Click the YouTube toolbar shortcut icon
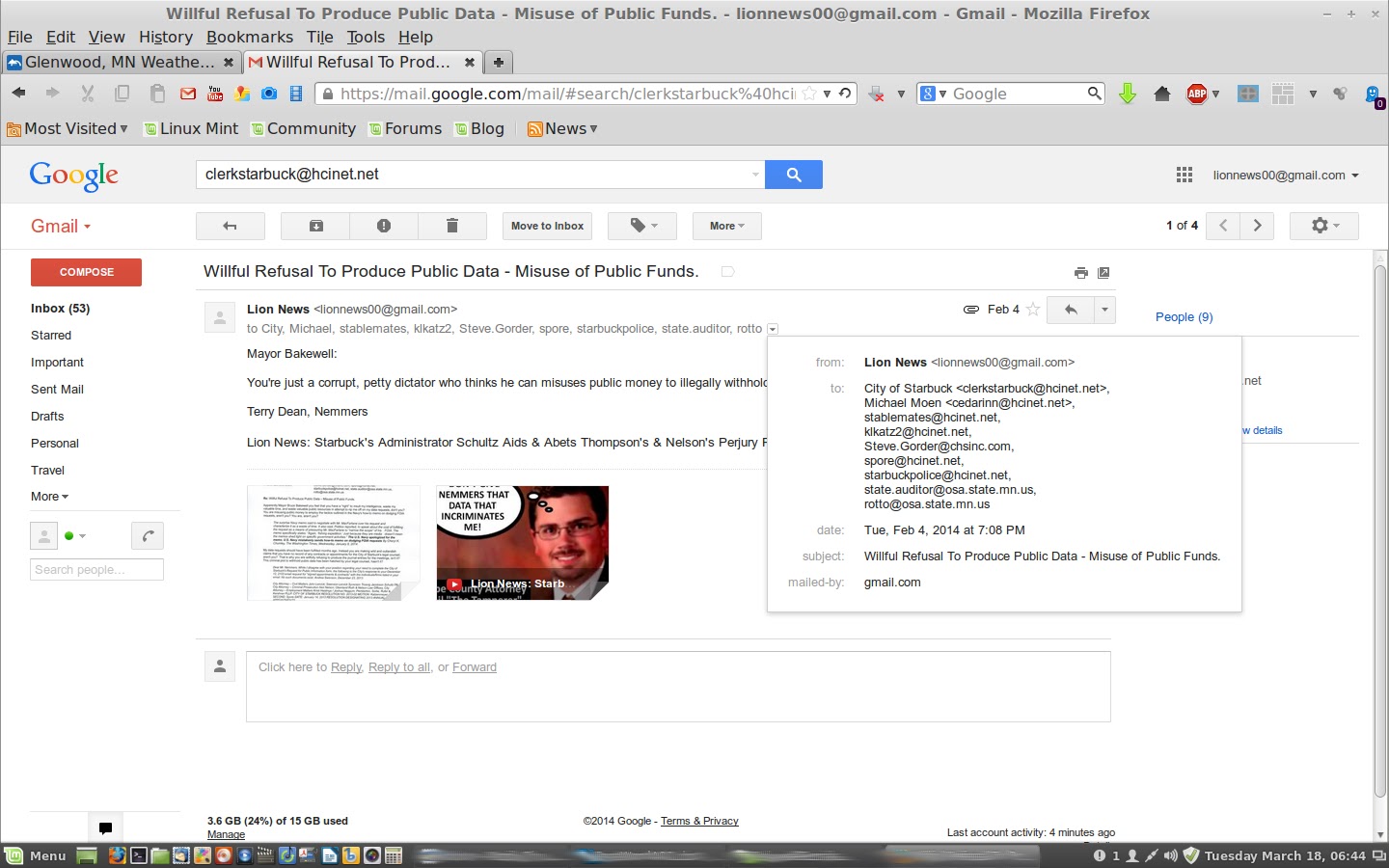 (215, 94)
